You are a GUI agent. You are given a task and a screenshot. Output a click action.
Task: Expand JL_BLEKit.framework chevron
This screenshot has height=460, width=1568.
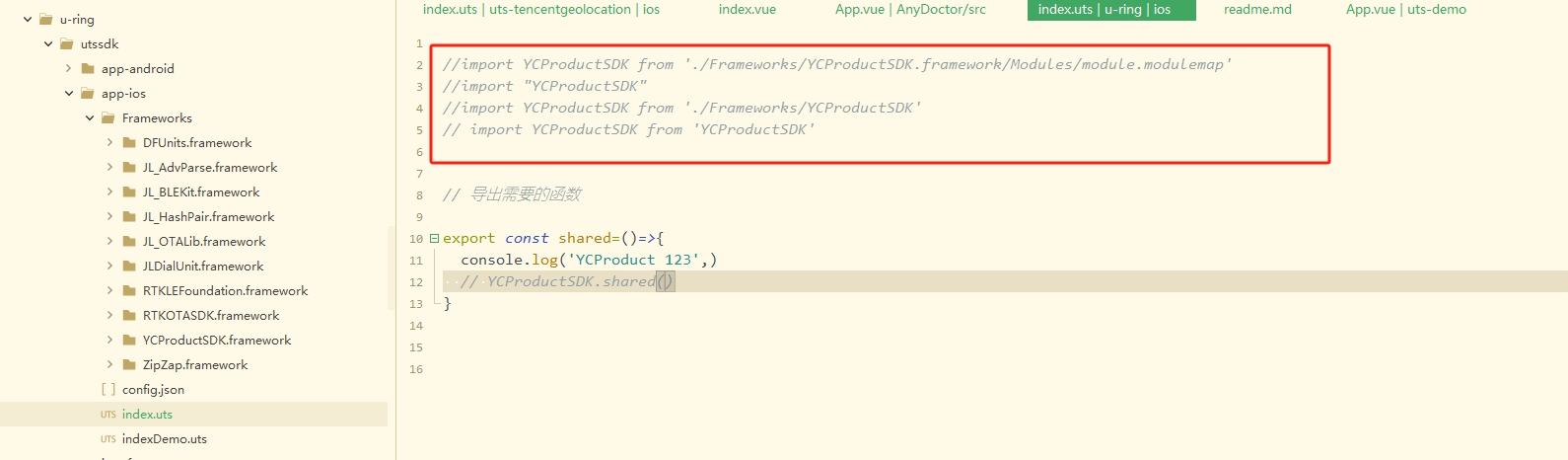(x=109, y=192)
